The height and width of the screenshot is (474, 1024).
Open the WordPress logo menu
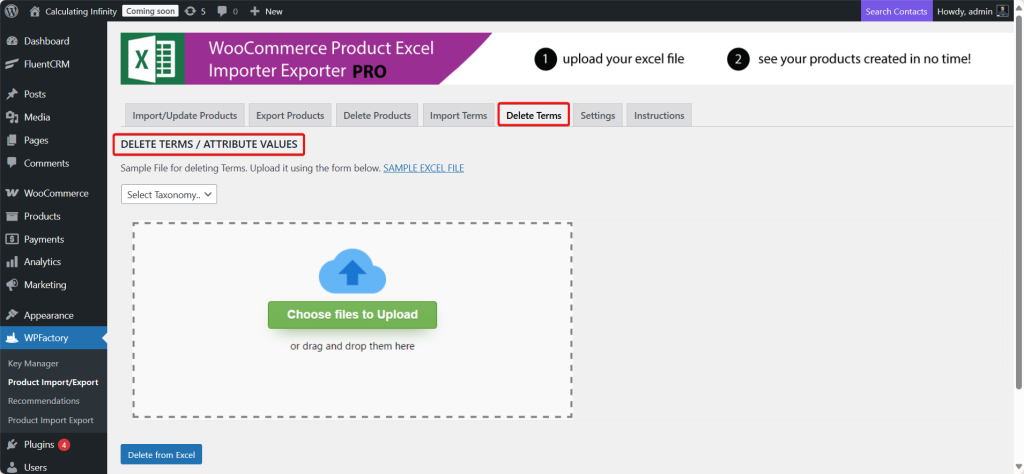coord(12,11)
